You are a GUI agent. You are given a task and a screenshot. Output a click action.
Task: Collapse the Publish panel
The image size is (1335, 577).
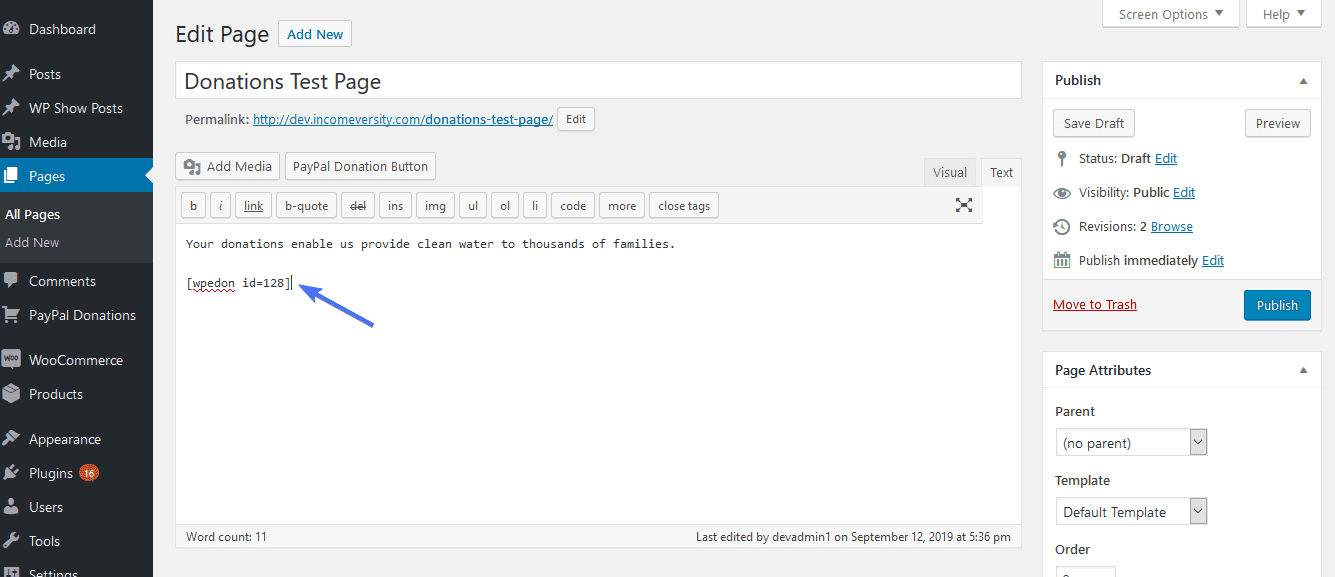click(x=1303, y=80)
